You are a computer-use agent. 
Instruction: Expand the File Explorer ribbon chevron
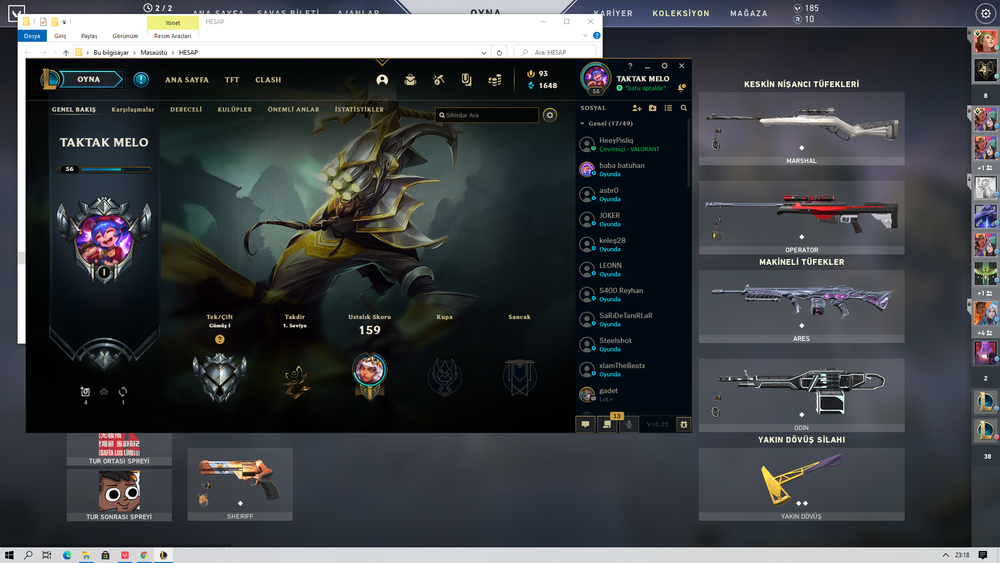pos(585,36)
